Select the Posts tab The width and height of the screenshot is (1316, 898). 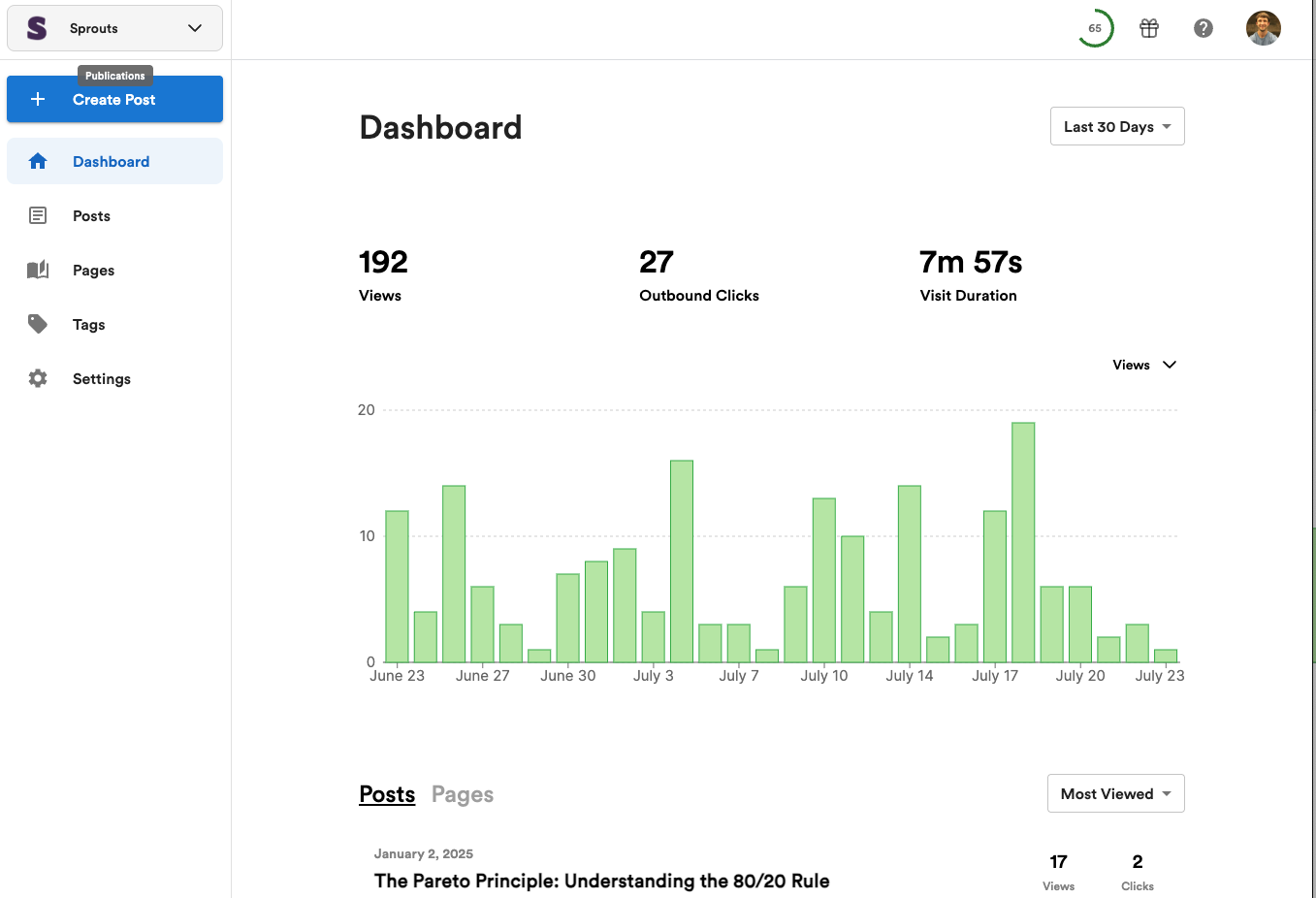click(x=387, y=794)
